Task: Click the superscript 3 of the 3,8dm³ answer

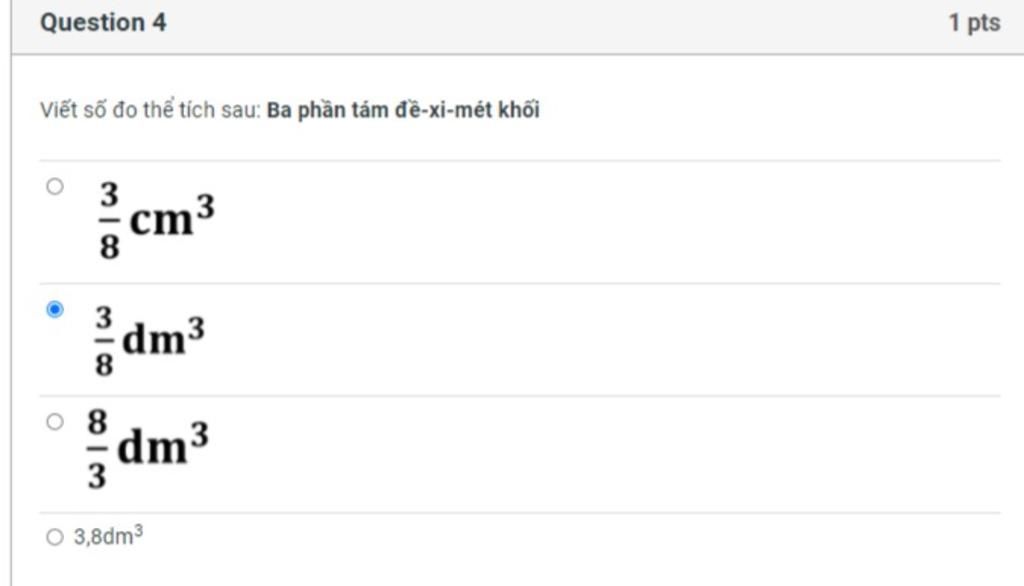Action: coord(138,532)
